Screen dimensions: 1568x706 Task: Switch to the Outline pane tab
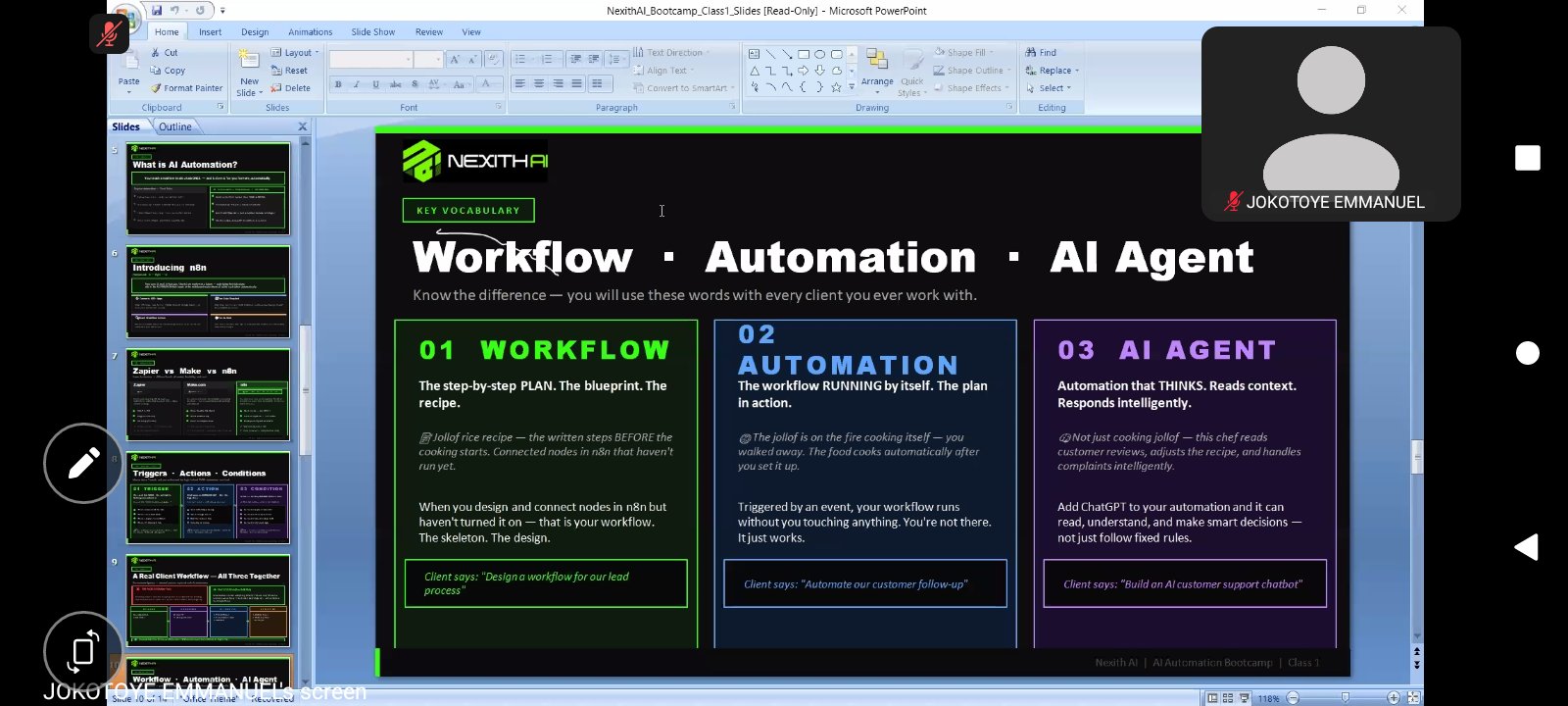(175, 126)
